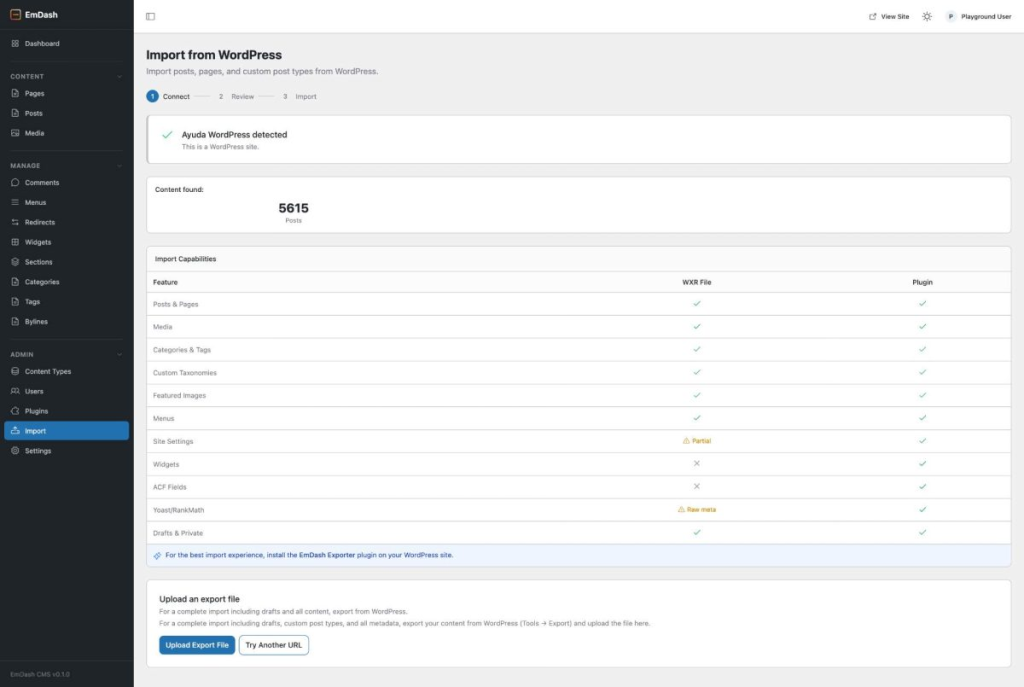Toggle the sidebar collapse icon
Screen dimensions: 1024x687
coord(150,17)
